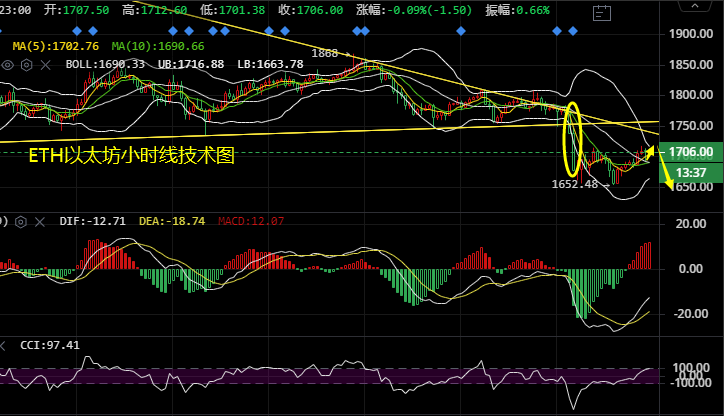Click the 振幅:0.66% amplitude value
Screen dimensions: 724x416
pyautogui.click(x=518, y=10)
